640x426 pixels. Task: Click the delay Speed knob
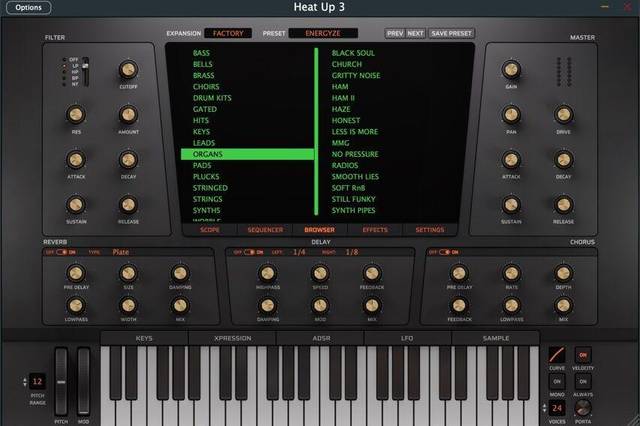(320, 273)
